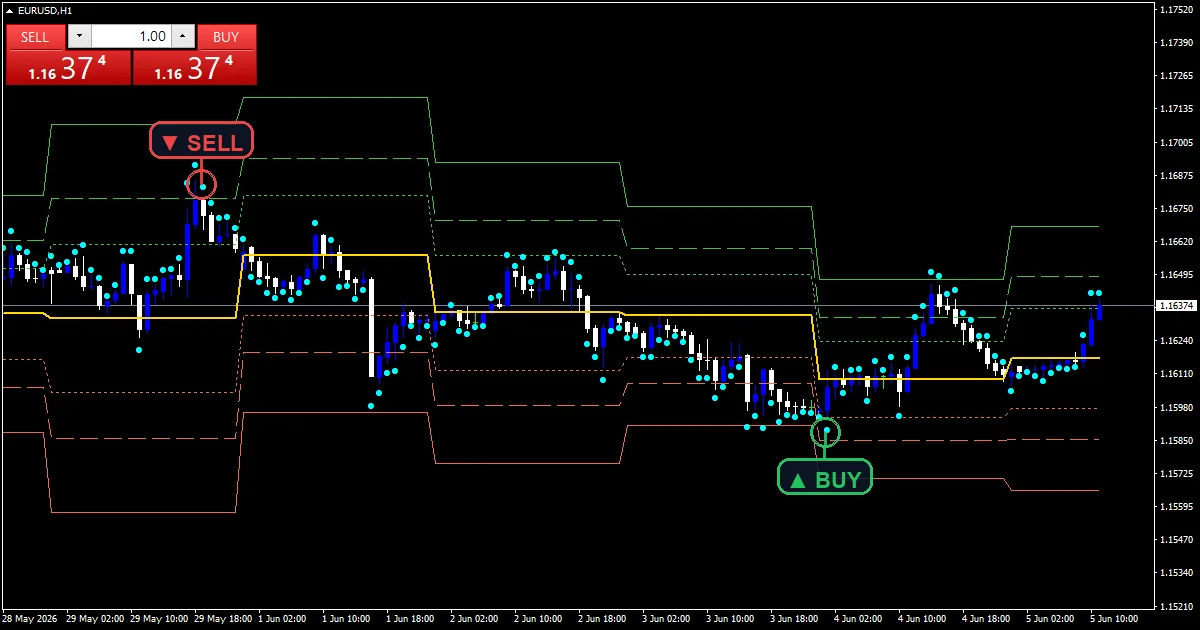
Task: Click the 1.17005 price scale label
Action: click(x=1176, y=142)
